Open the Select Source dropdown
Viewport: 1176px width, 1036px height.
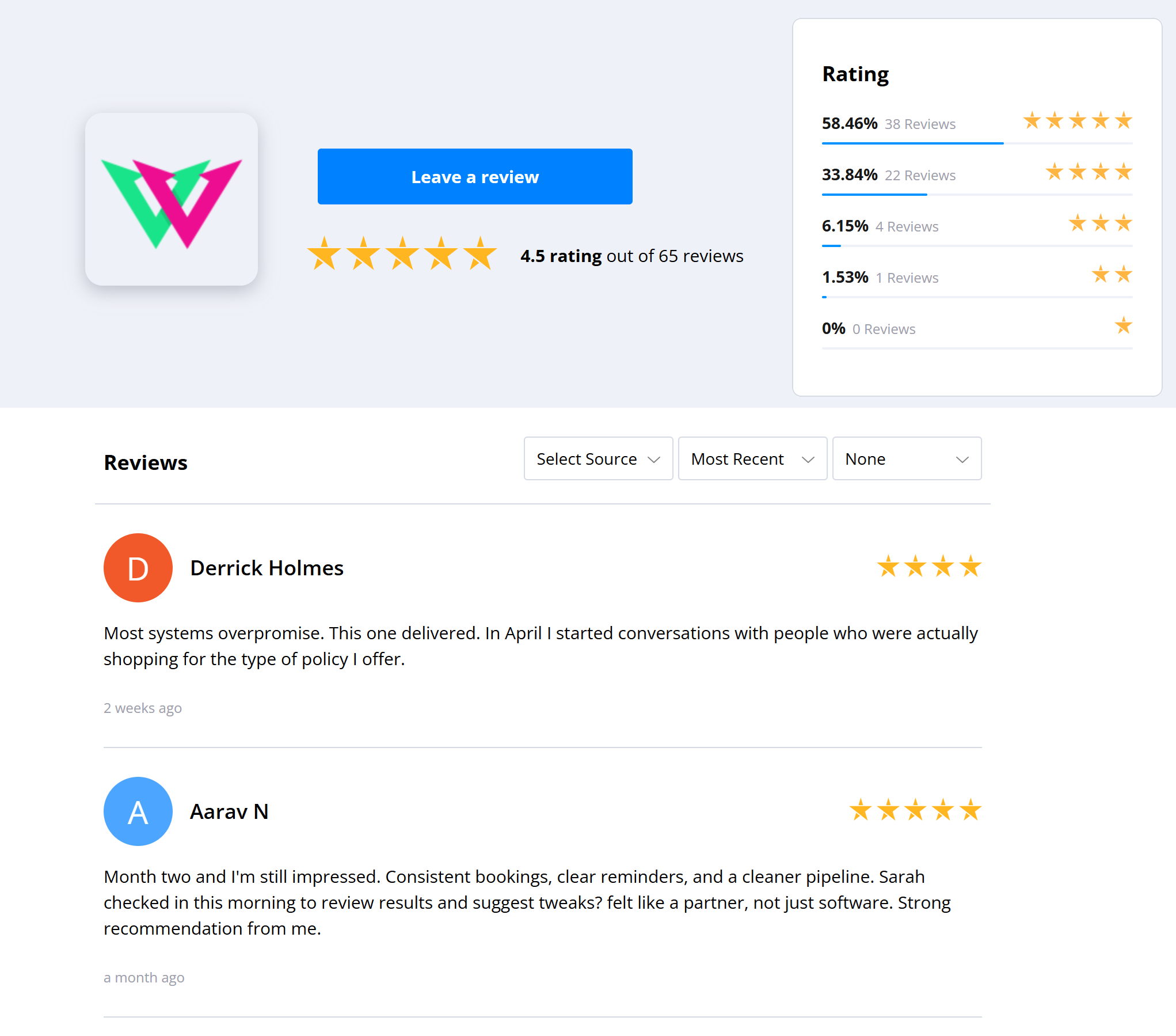click(598, 459)
